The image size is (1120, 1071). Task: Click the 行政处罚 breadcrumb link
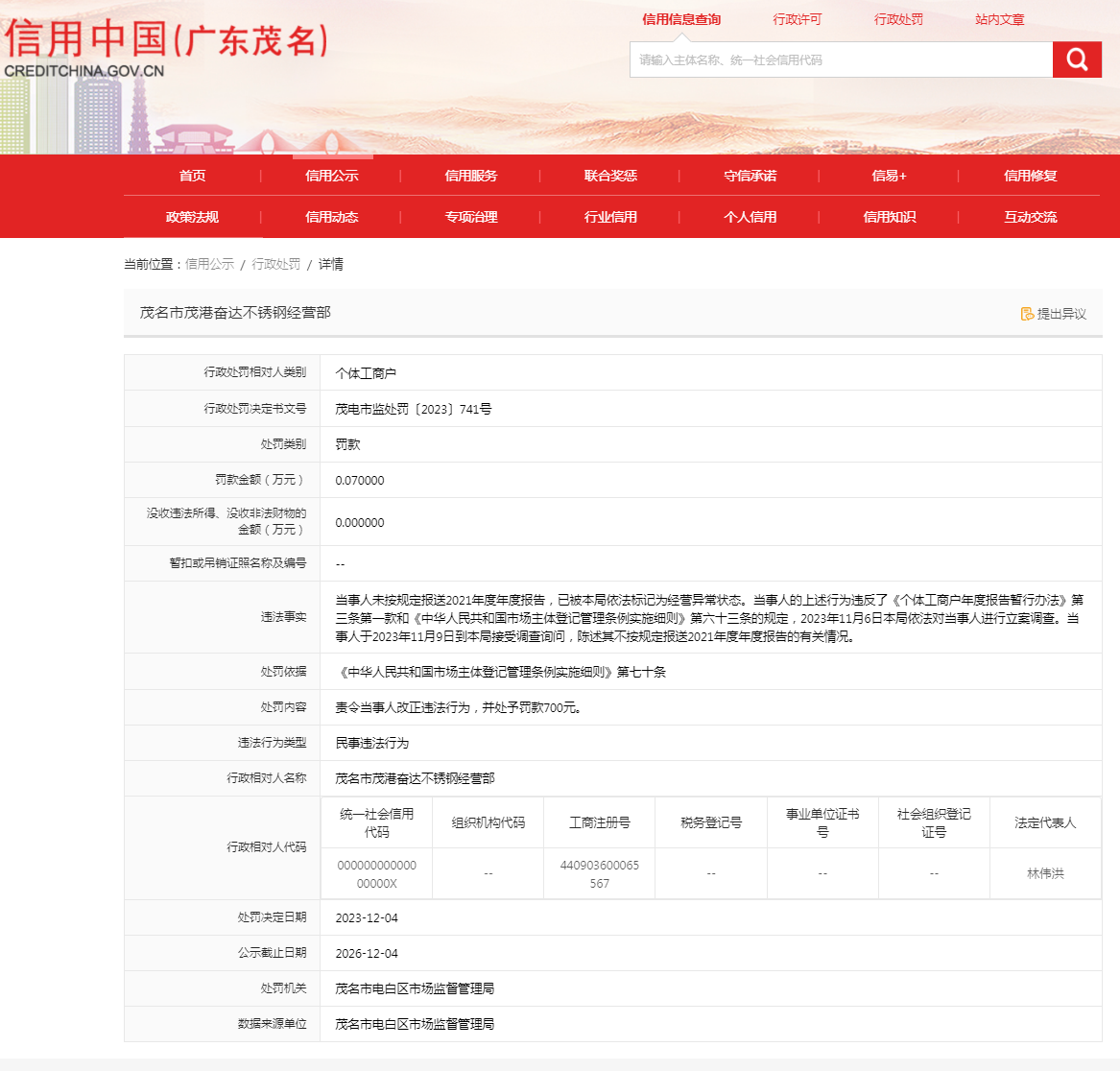(275, 264)
